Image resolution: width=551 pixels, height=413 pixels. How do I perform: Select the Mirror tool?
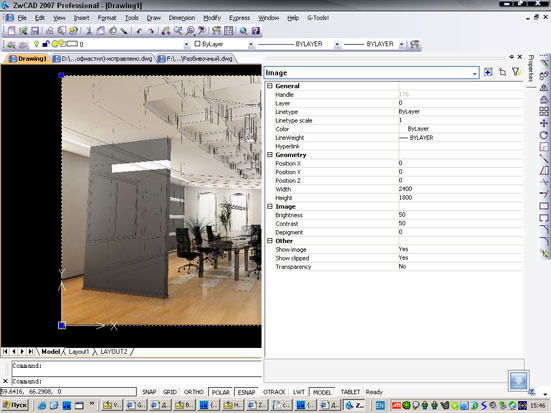click(544, 88)
